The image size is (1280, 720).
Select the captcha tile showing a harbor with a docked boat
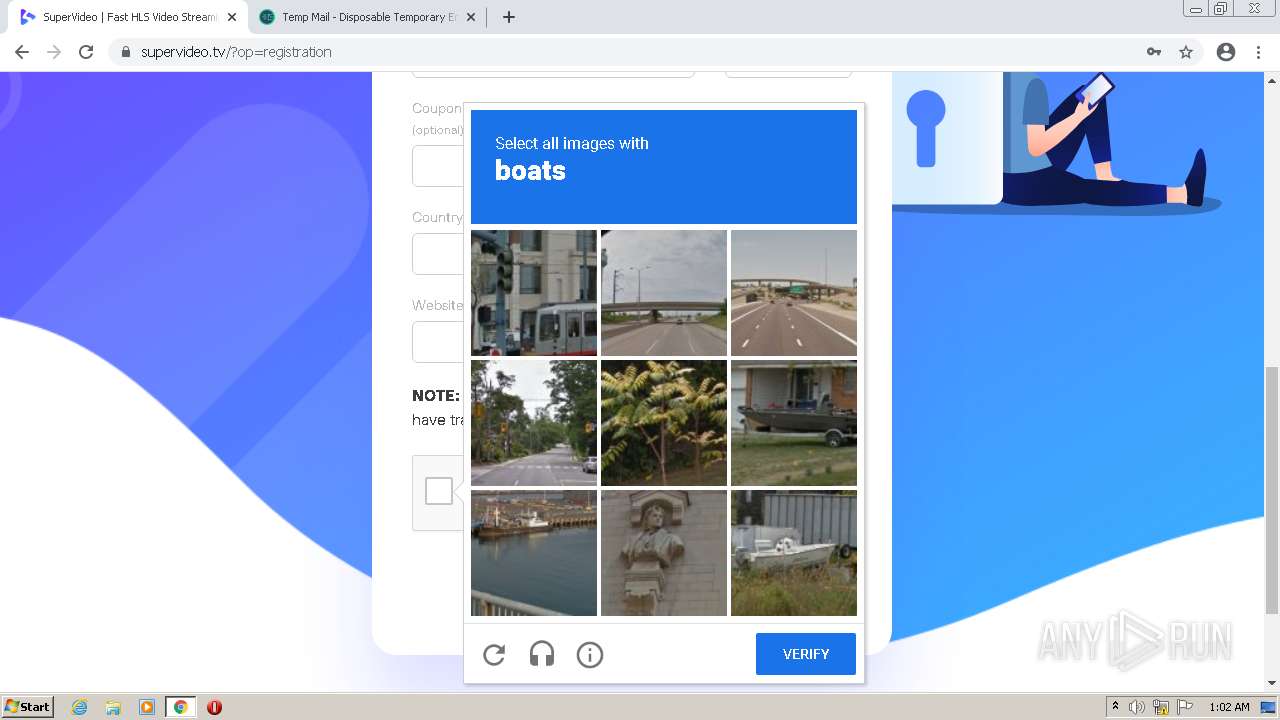click(534, 553)
